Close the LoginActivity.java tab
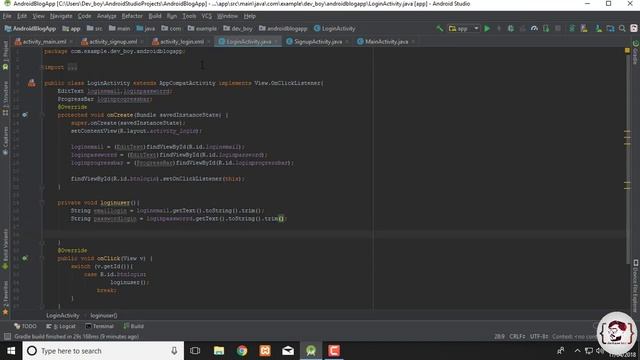The width and height of the screenshot is (640, 360). 276,42
